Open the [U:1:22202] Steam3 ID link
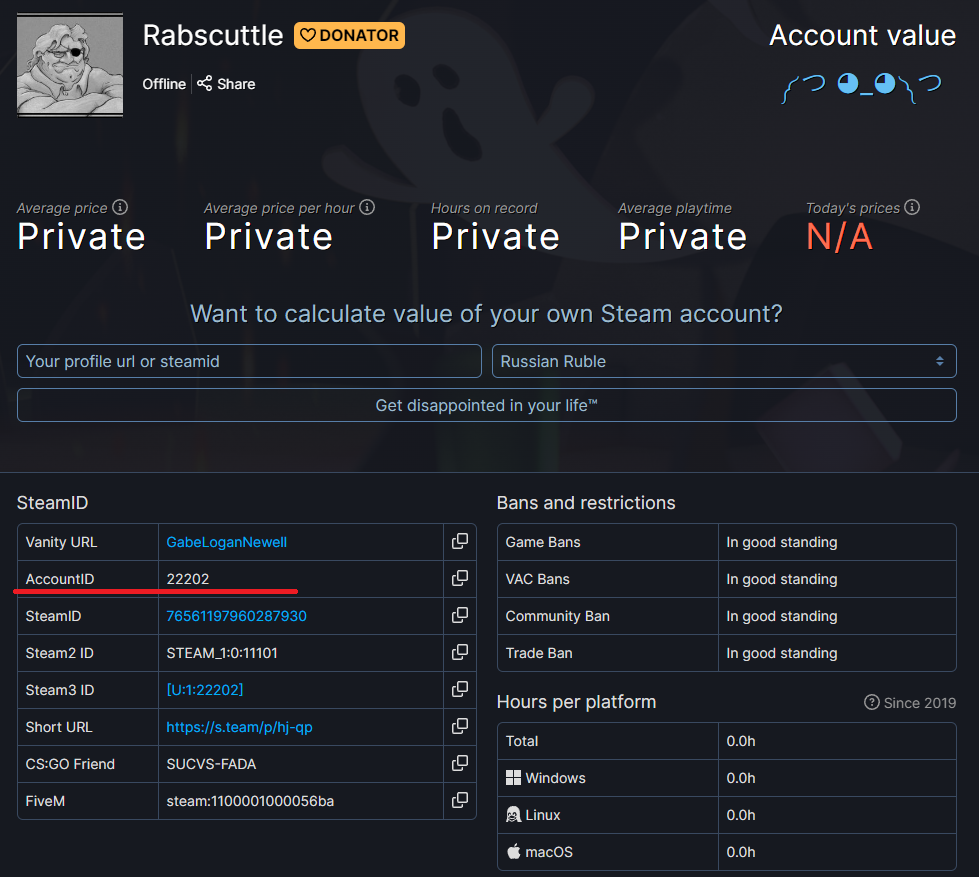This screenshot has width=979, height=877. (205, 690)
